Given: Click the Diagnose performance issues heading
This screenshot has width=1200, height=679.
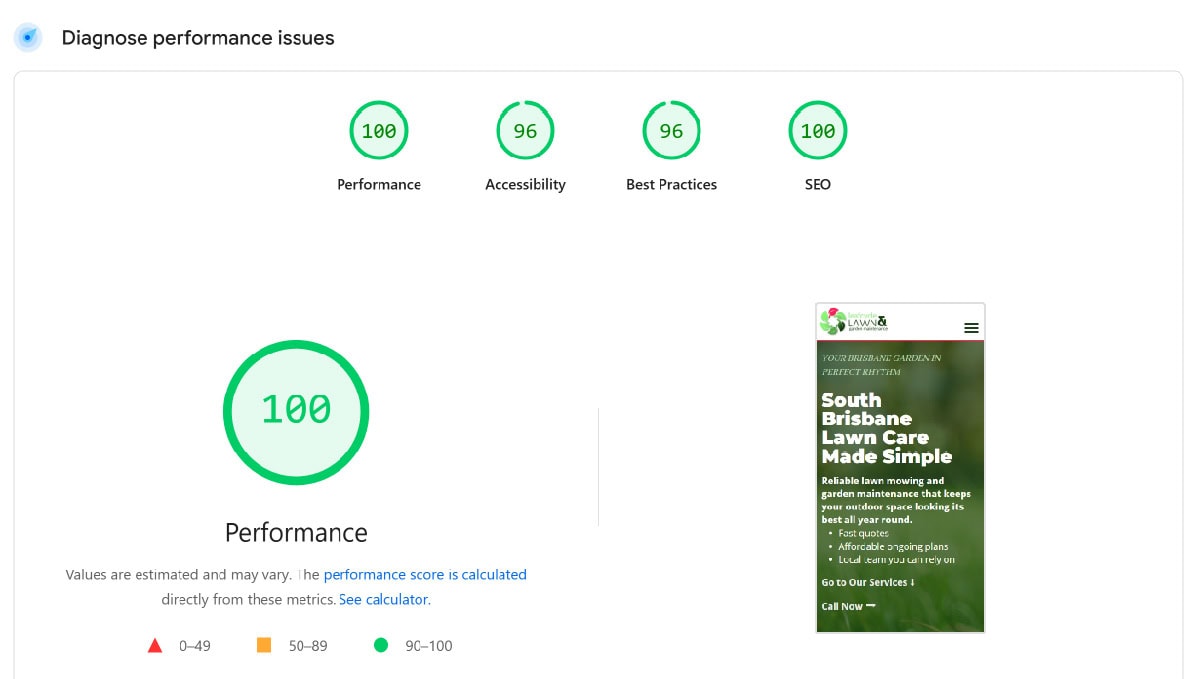Looking at the screenshot, I should point(197,38).
